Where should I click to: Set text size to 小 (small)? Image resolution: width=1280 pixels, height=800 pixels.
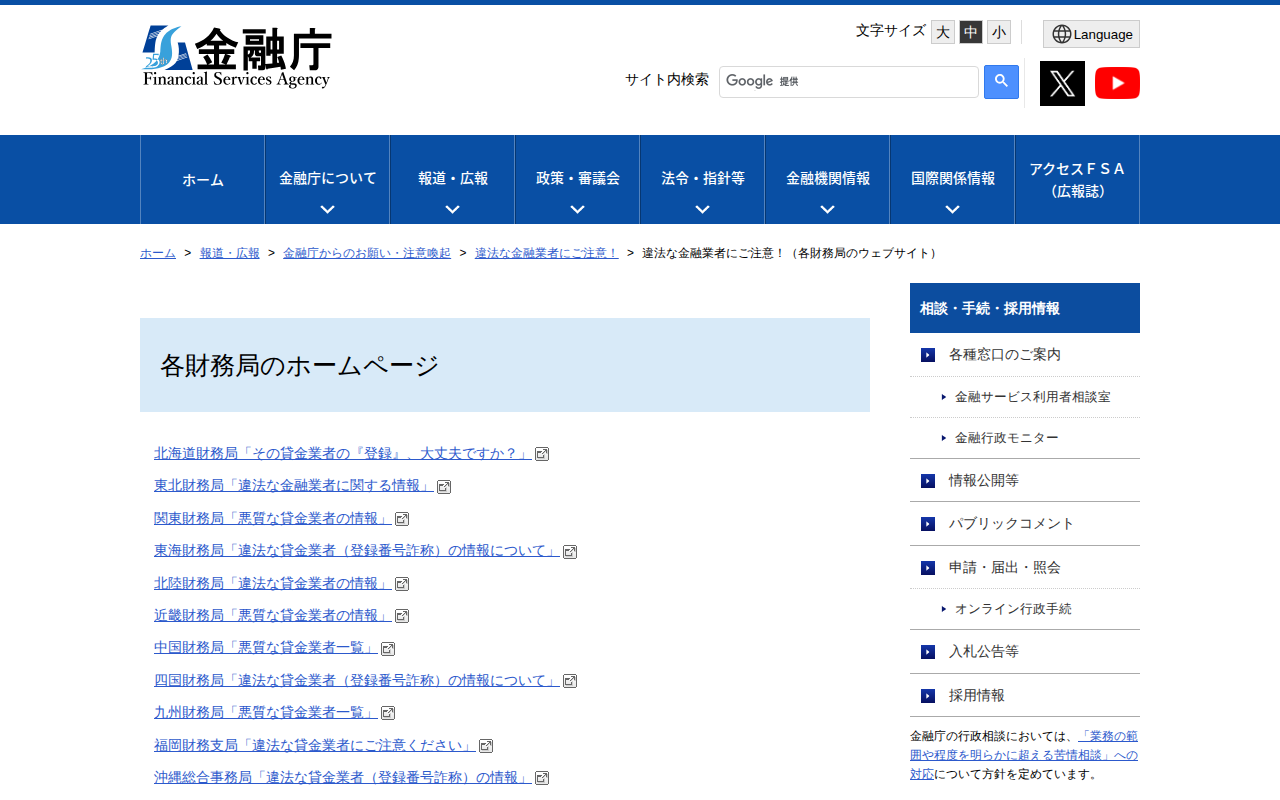click(999, 32)
